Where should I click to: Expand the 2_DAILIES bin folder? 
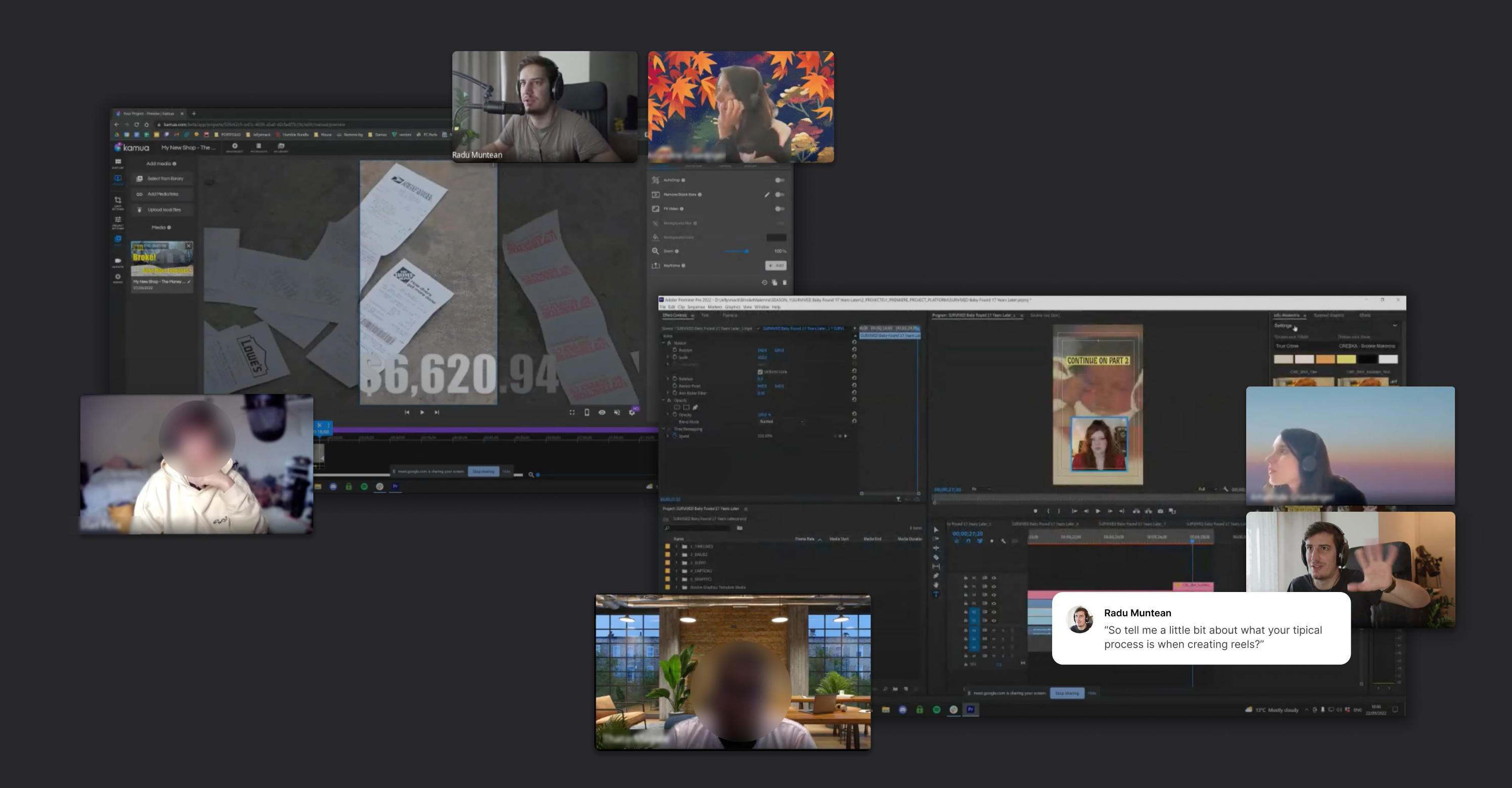coord(676,555)
